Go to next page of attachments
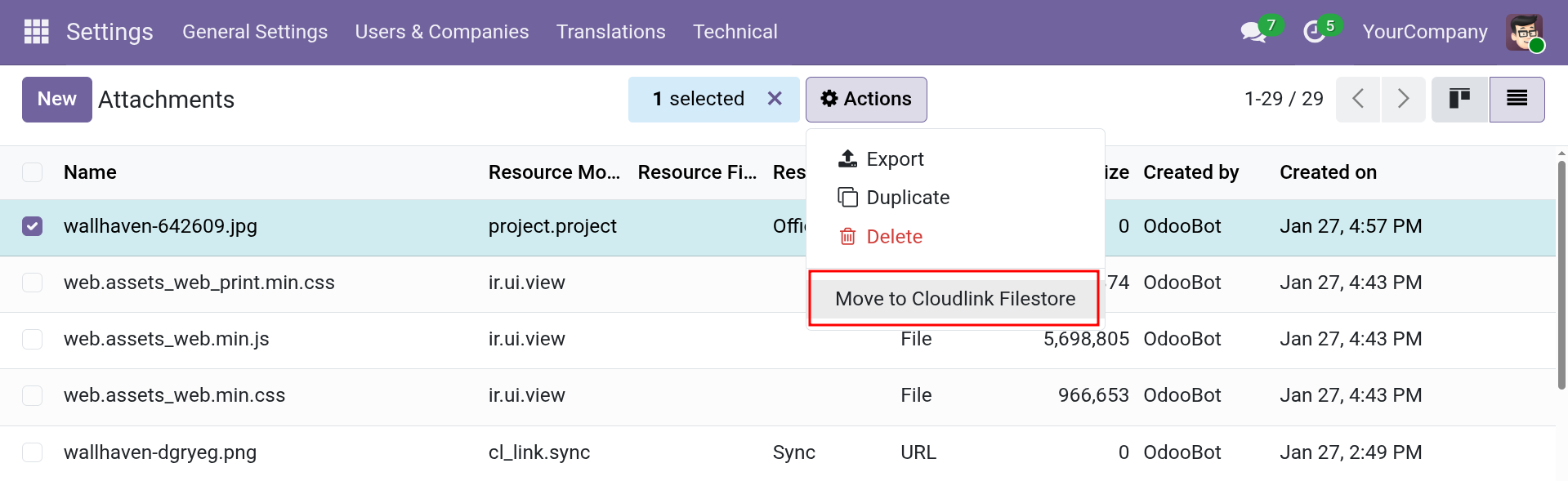The image size is (1568, 481). click(1403, 100)
